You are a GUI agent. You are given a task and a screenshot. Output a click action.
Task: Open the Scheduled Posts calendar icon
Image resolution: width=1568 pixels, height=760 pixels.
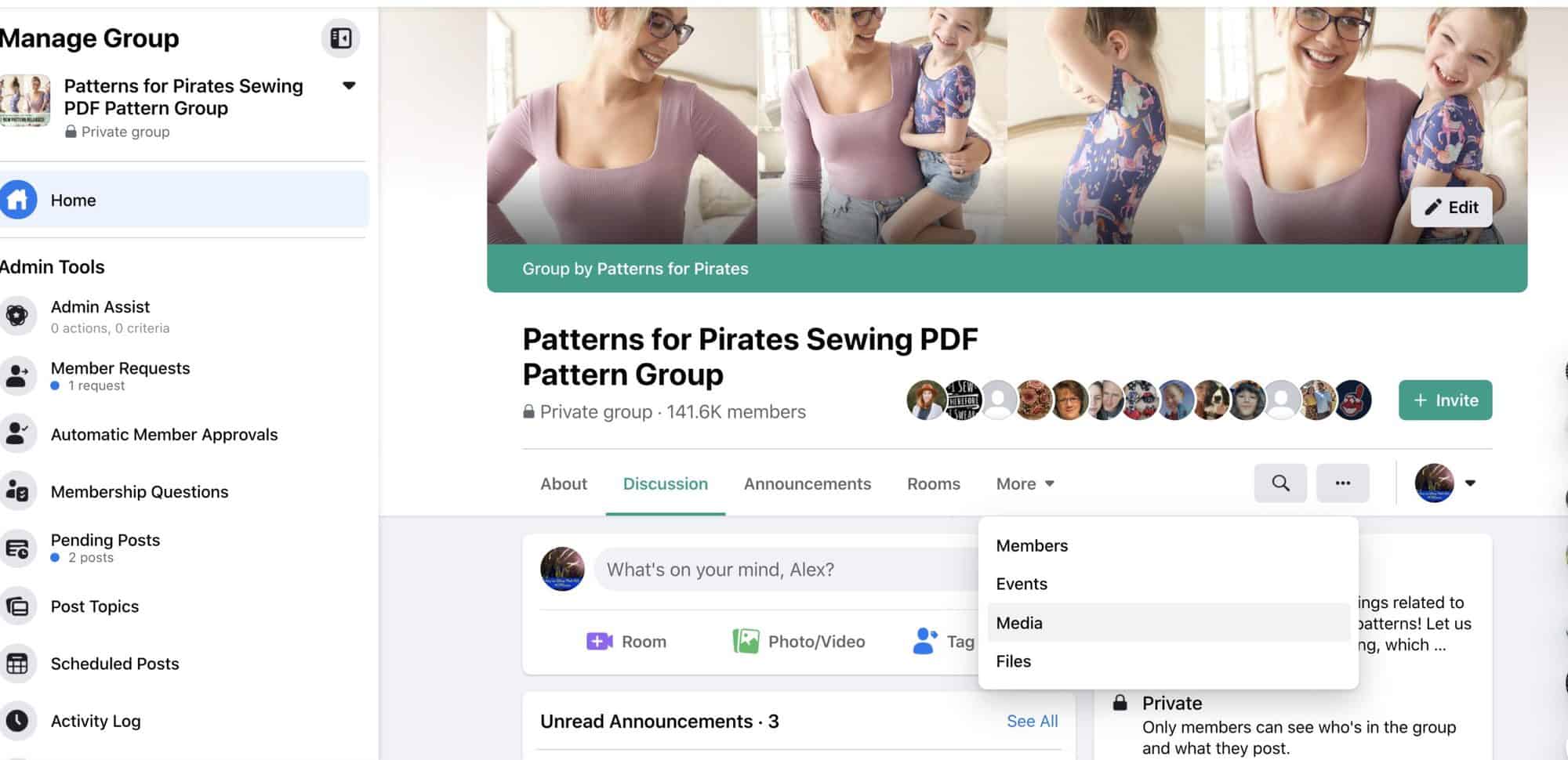17,664
